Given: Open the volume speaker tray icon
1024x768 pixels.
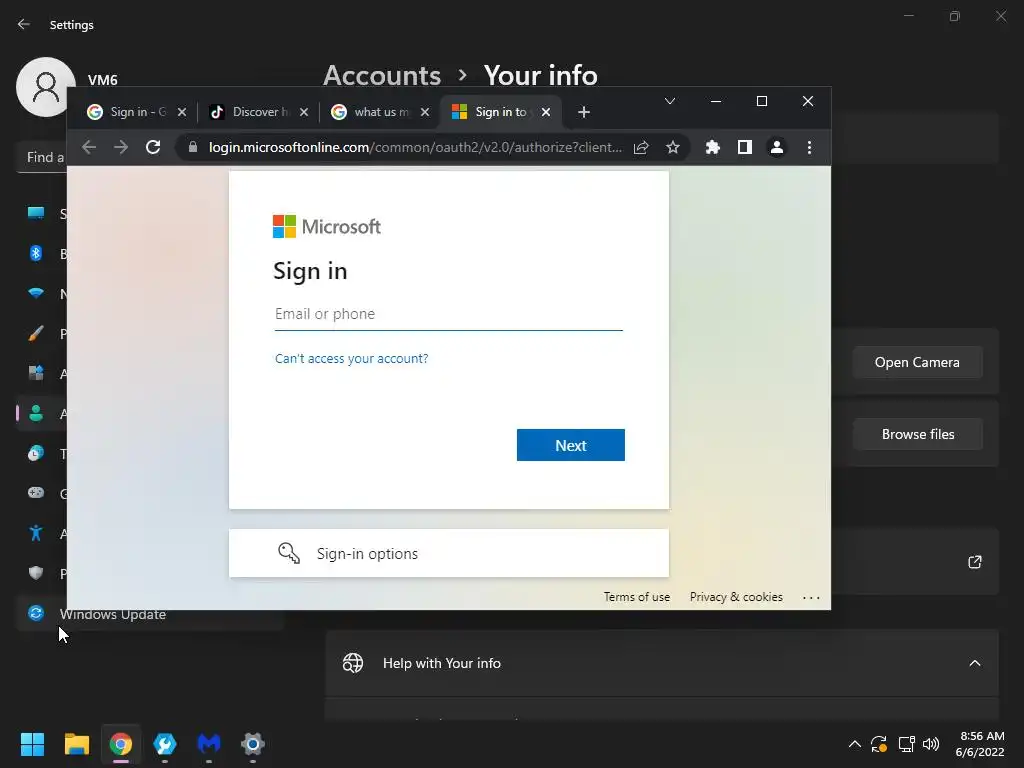Looking at the screenshot, I should click(x=931, y=744).
